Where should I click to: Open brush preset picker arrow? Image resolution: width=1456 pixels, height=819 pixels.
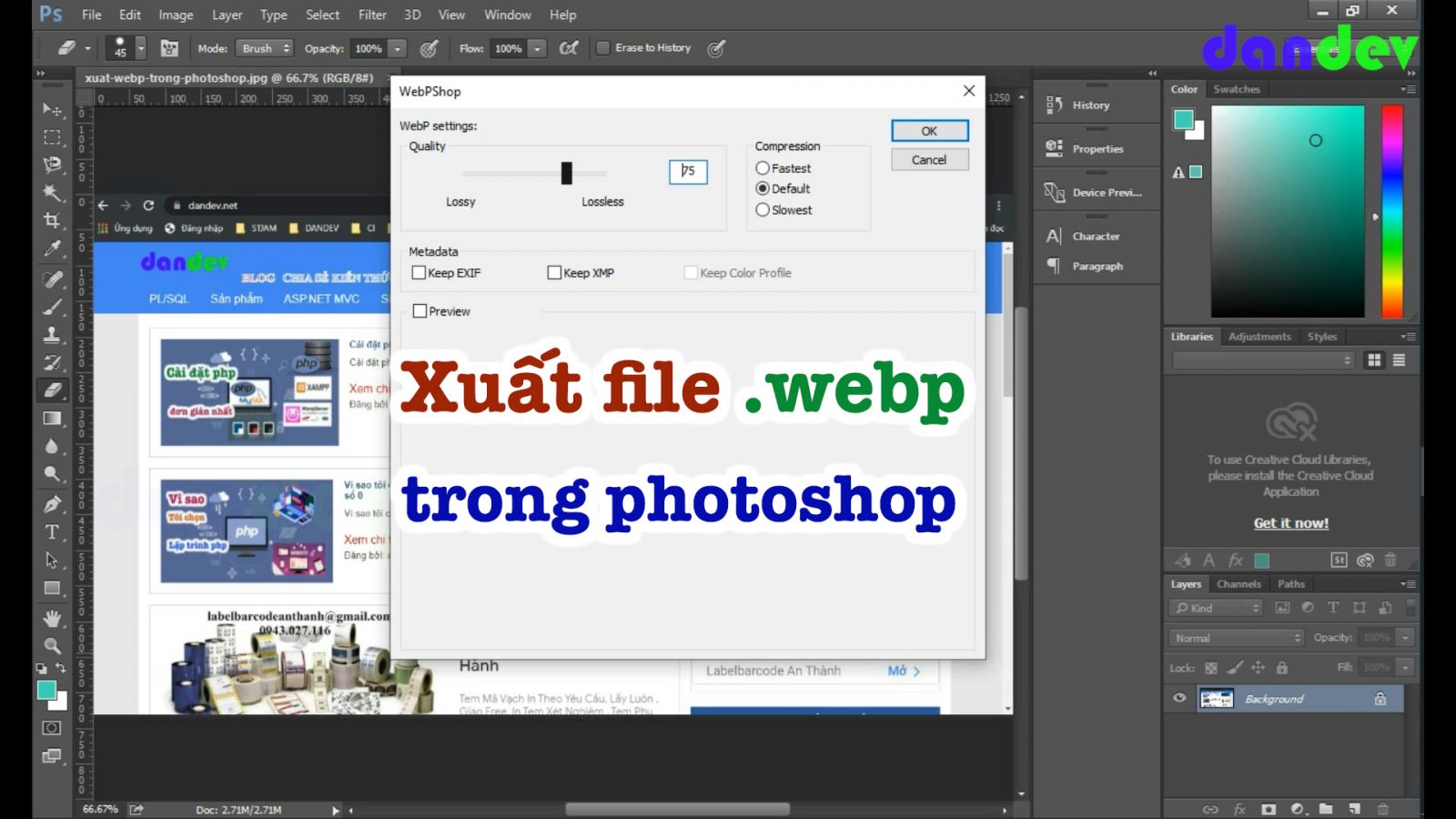click(140, 48)
